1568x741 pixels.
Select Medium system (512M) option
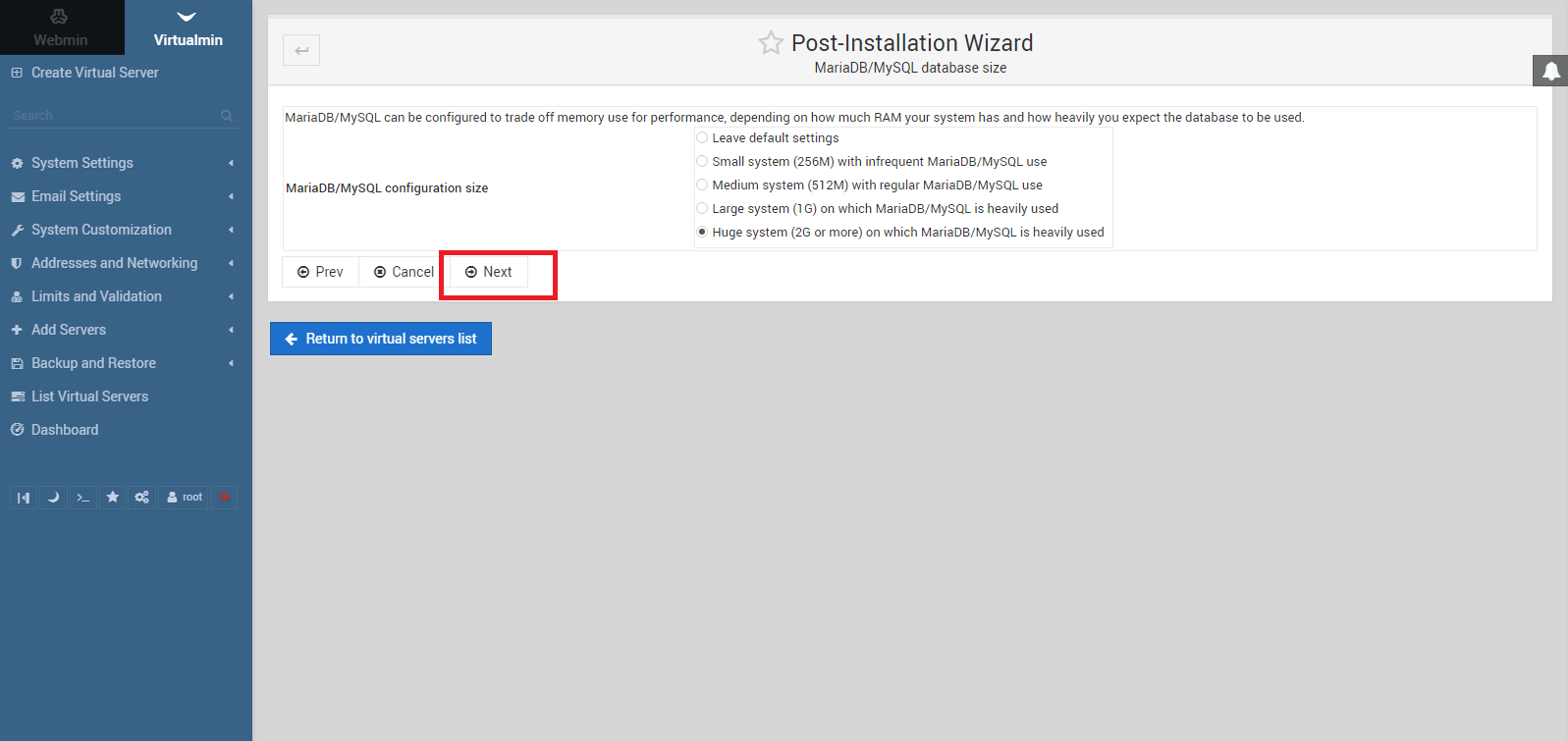click(702, 185)
